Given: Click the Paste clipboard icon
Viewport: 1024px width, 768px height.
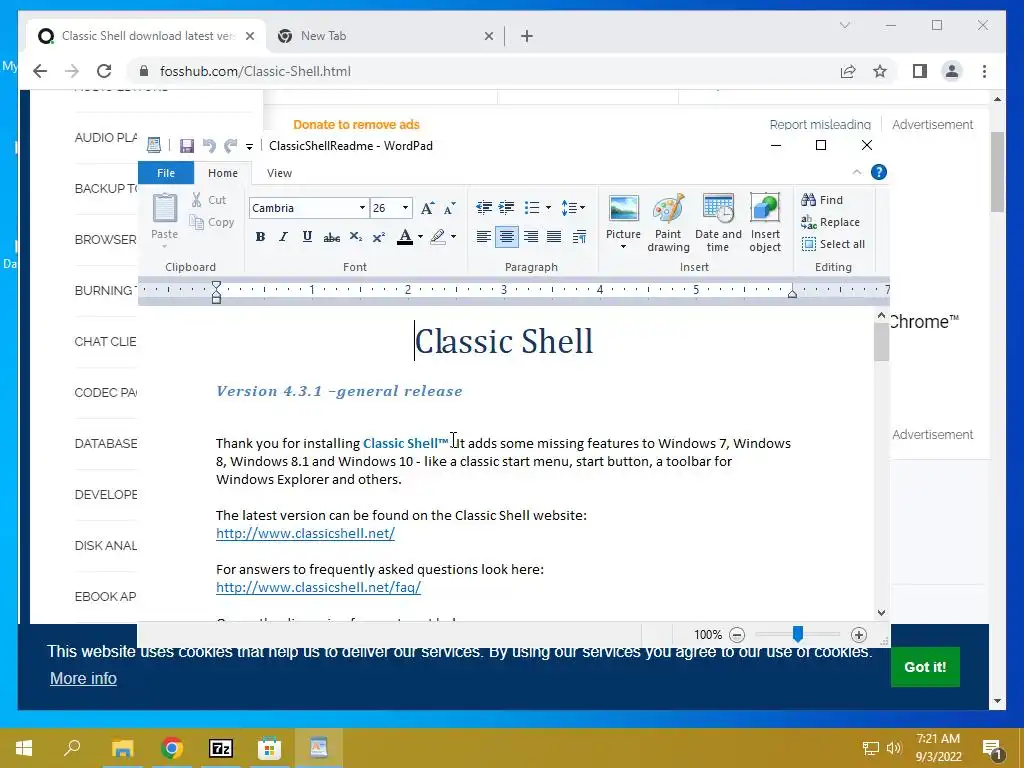Looking at the screenshot, I should click(x=165, y=208).
